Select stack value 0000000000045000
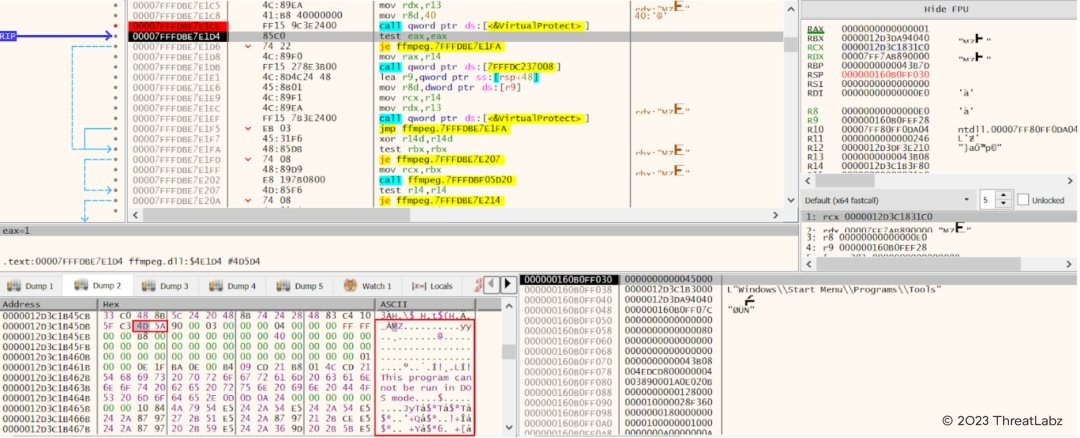1080x438 pixels. (x=668, y=280)
